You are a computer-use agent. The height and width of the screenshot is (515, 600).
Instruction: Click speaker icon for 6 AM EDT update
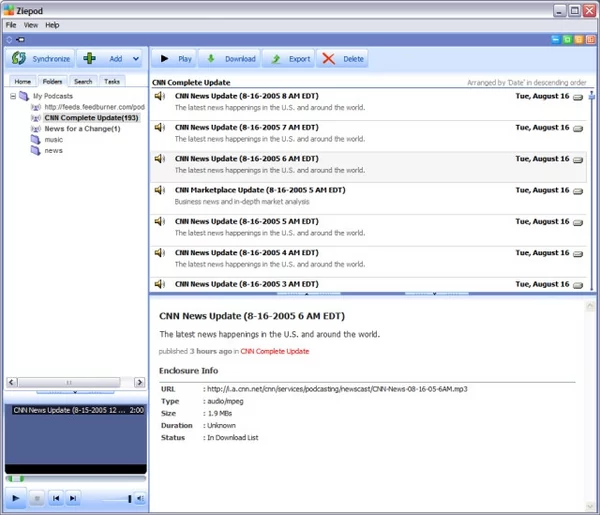point(160,159)
